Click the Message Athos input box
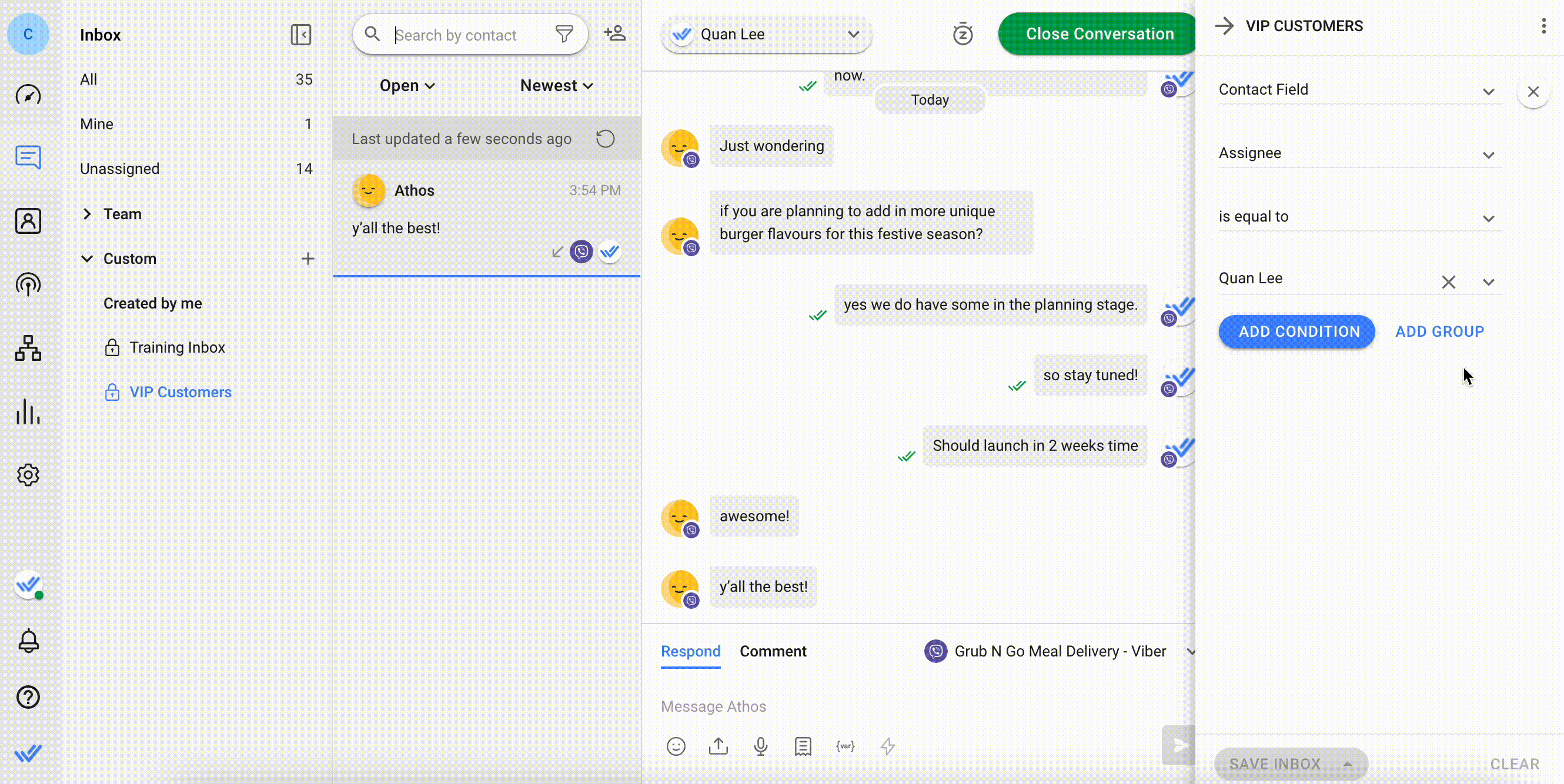 coord(911,706)
